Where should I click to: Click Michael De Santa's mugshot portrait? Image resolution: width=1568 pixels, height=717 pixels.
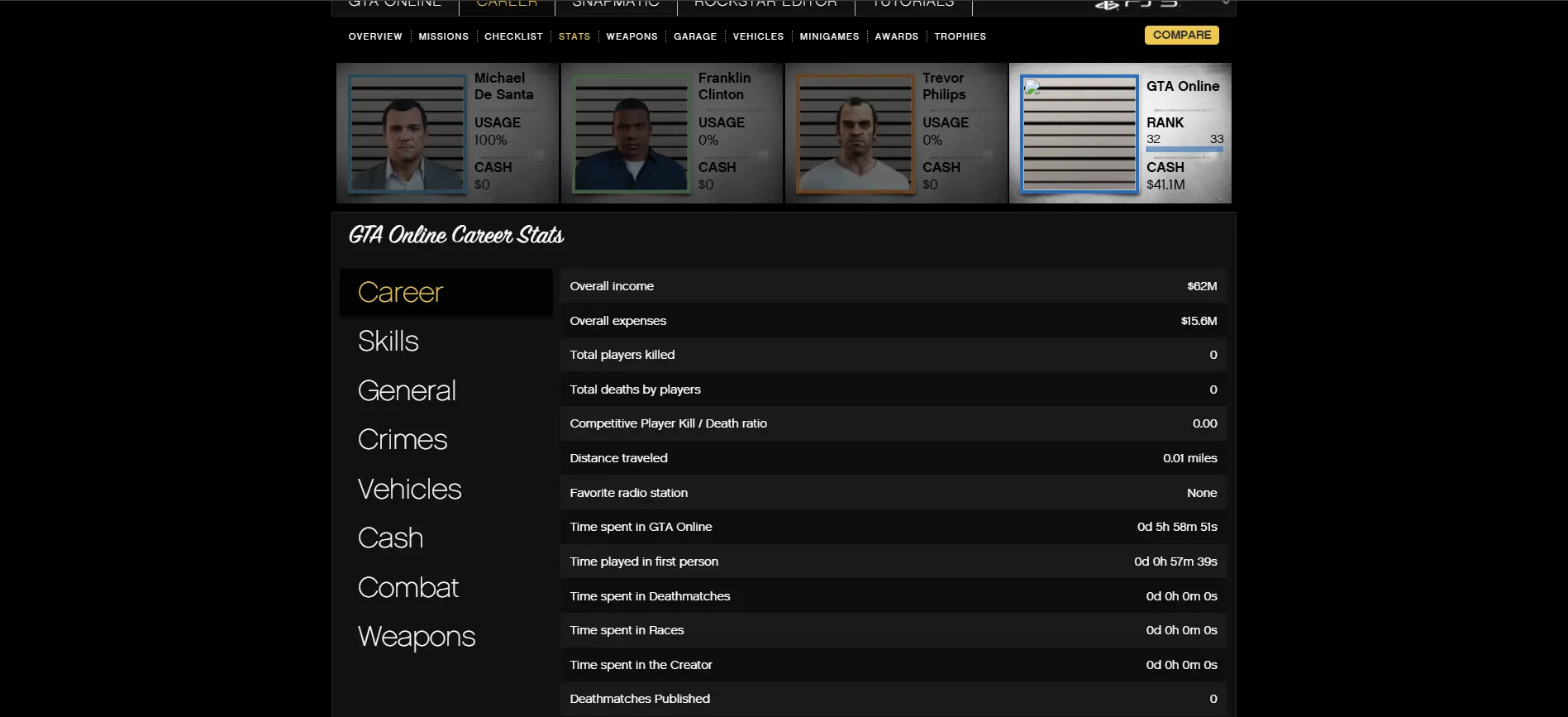pos(407,134)
